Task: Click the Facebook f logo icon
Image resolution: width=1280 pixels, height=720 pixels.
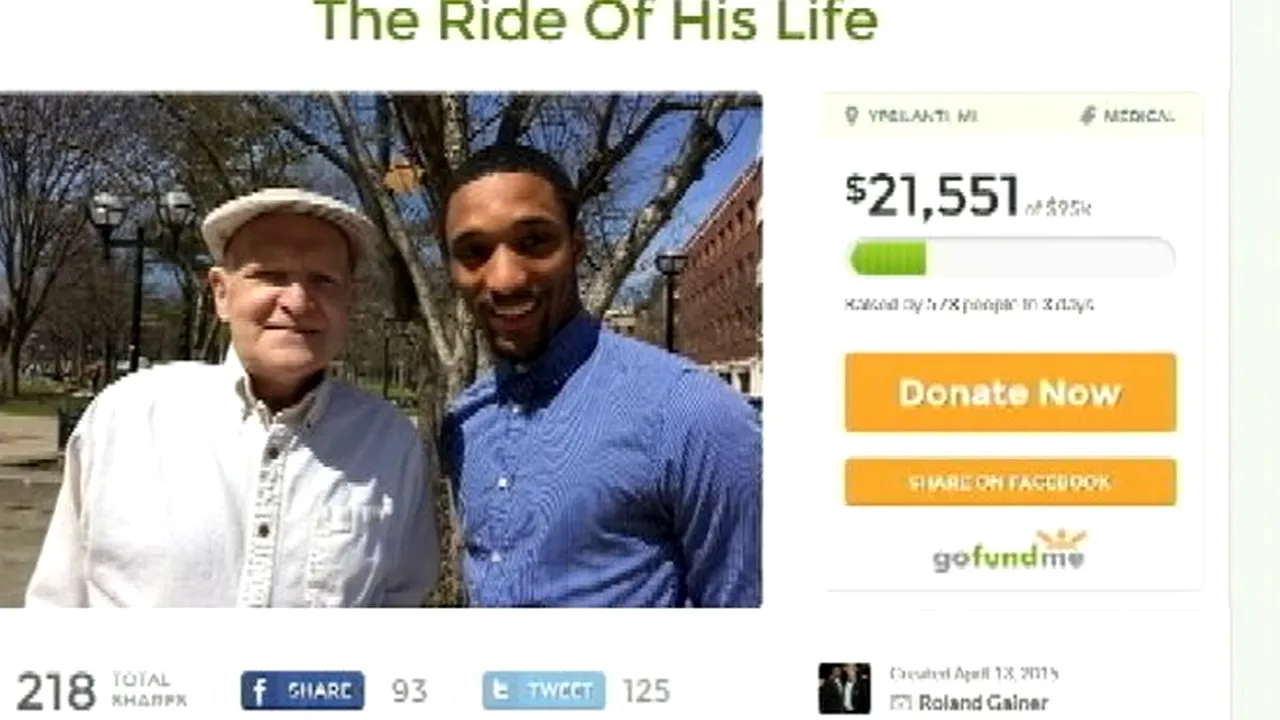Action: [x=258, y=690]
